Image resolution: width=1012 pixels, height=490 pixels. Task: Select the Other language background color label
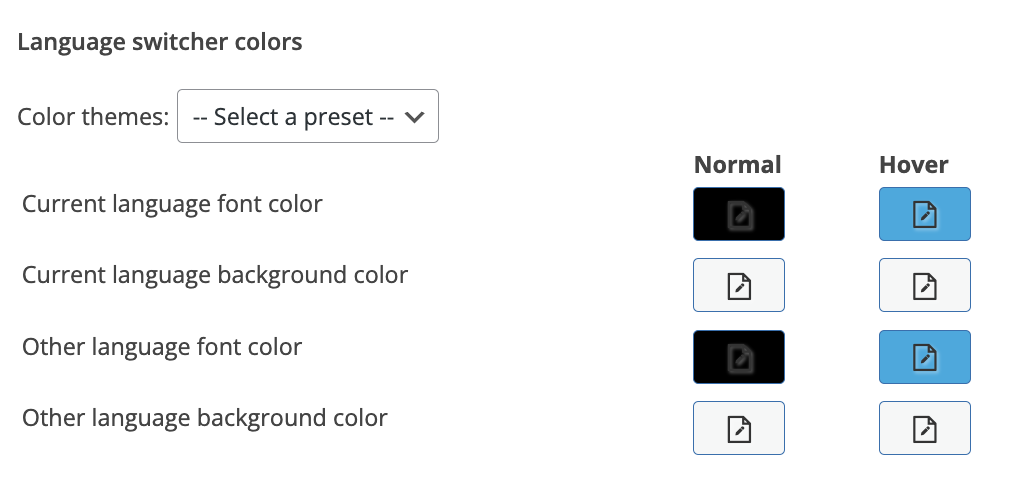pos(205,418)
